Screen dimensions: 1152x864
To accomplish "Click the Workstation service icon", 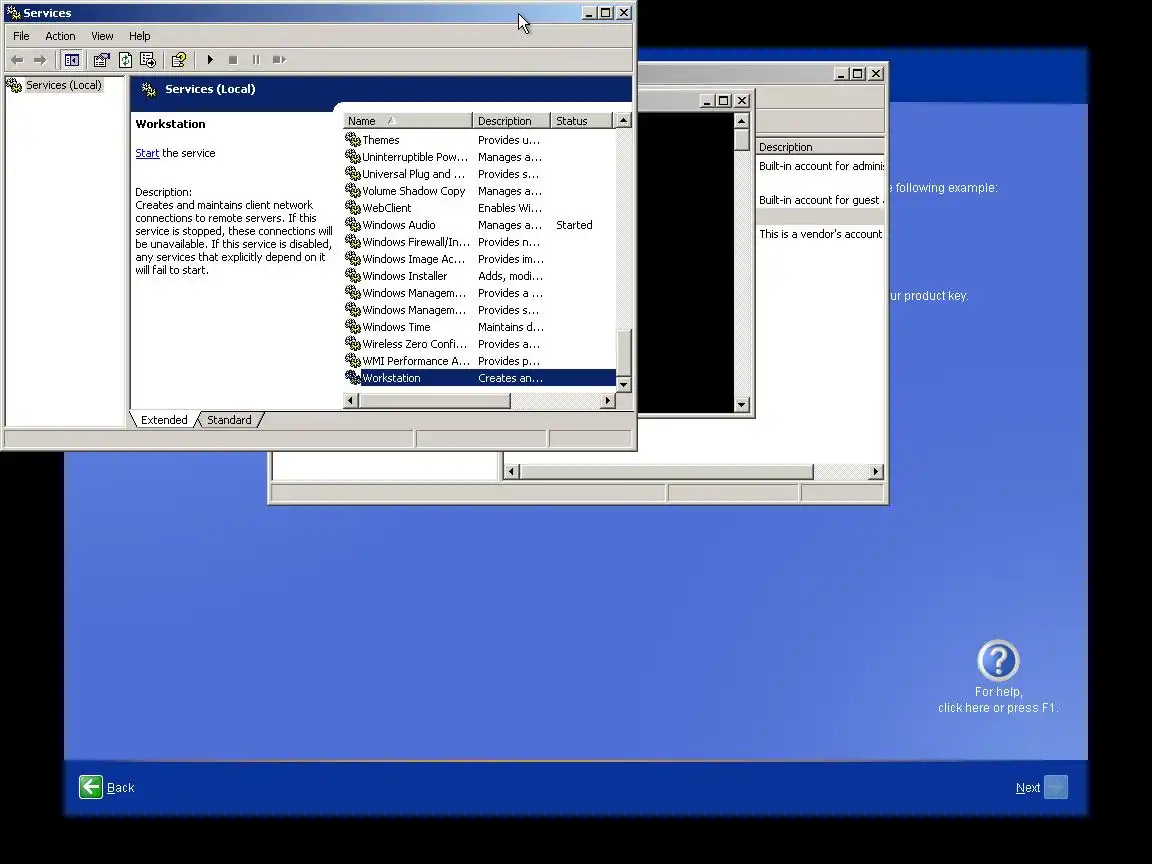I will coord(353,378).
